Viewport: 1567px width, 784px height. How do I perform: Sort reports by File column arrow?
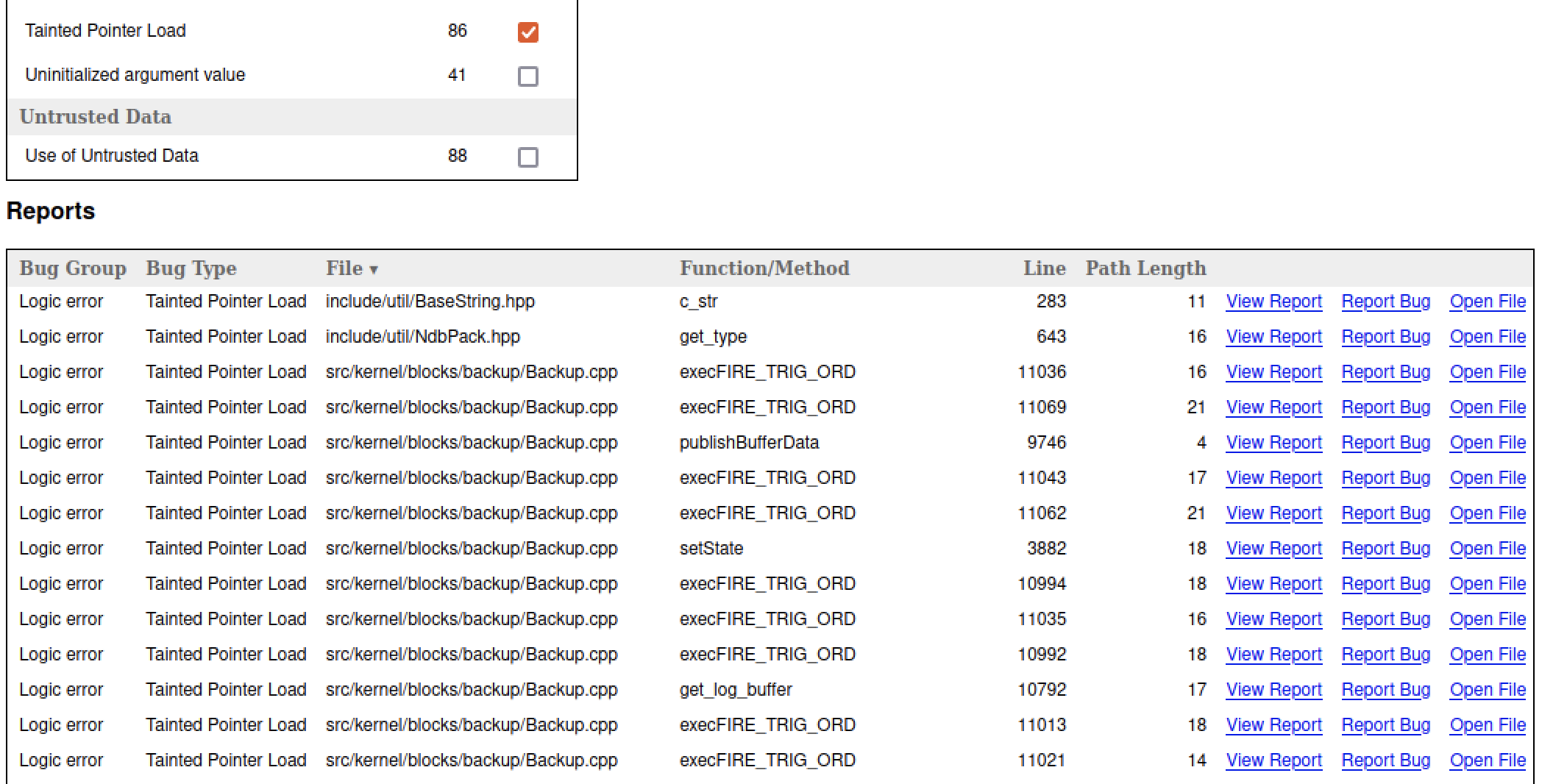[x=373, y=270]
